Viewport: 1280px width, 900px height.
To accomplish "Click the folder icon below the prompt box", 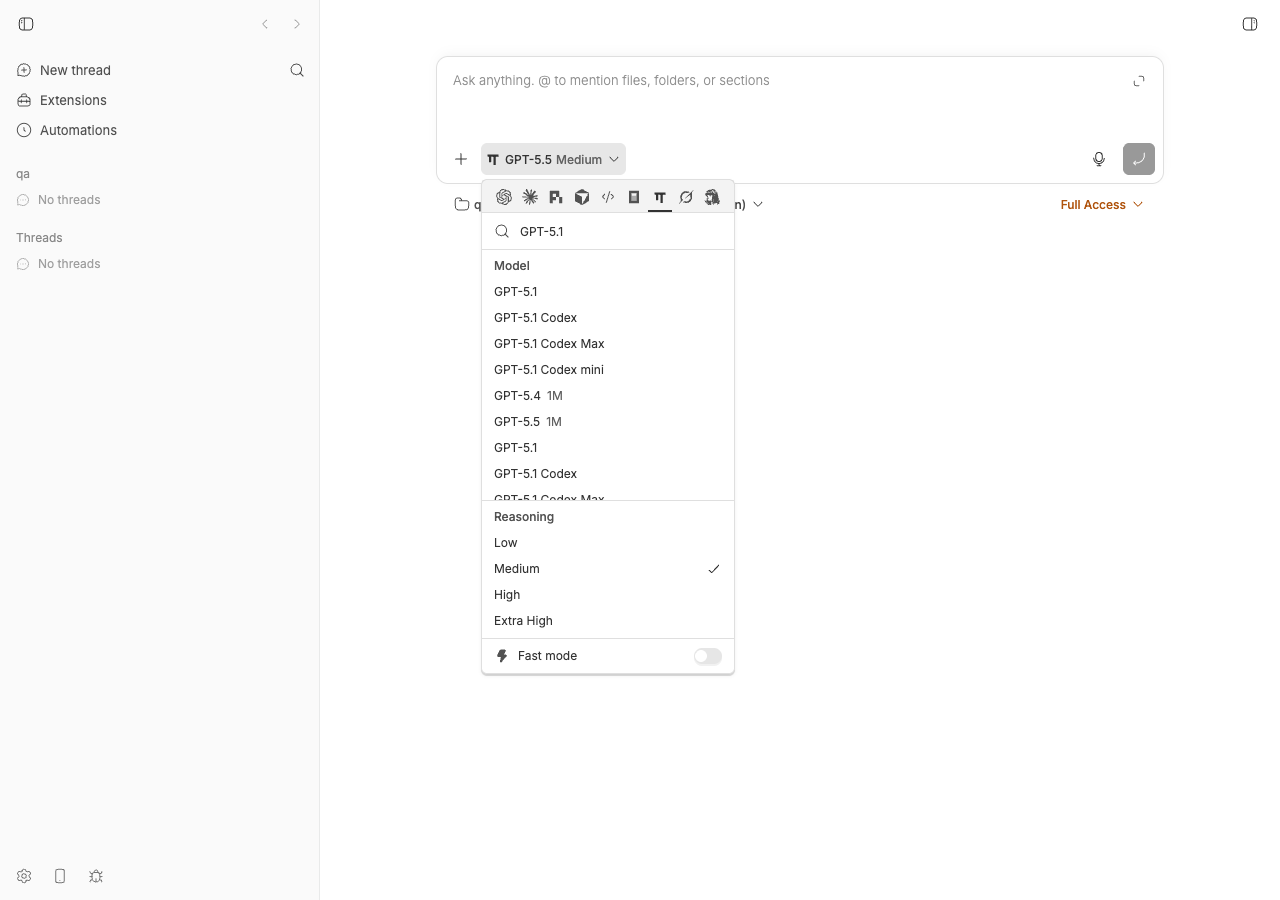I will (x=462, y=204).
